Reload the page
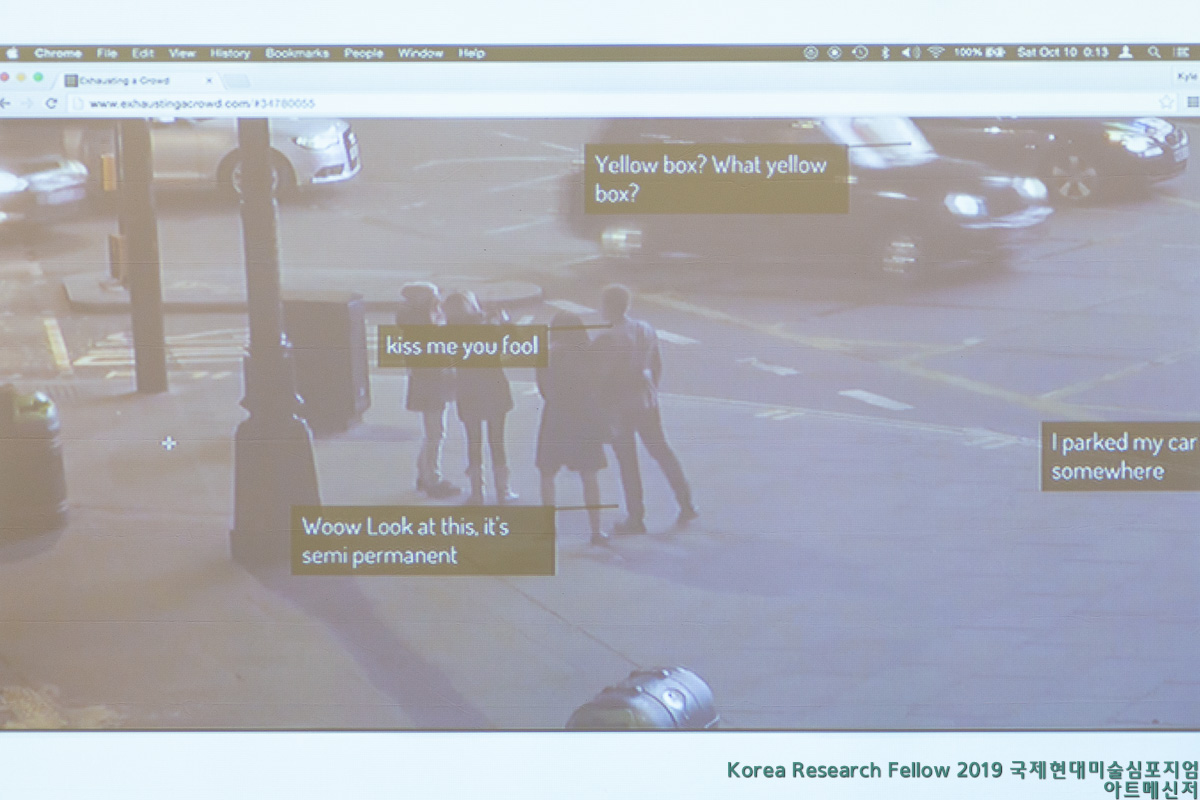This screenshot has height=800, width=1200. coord(51,103)
